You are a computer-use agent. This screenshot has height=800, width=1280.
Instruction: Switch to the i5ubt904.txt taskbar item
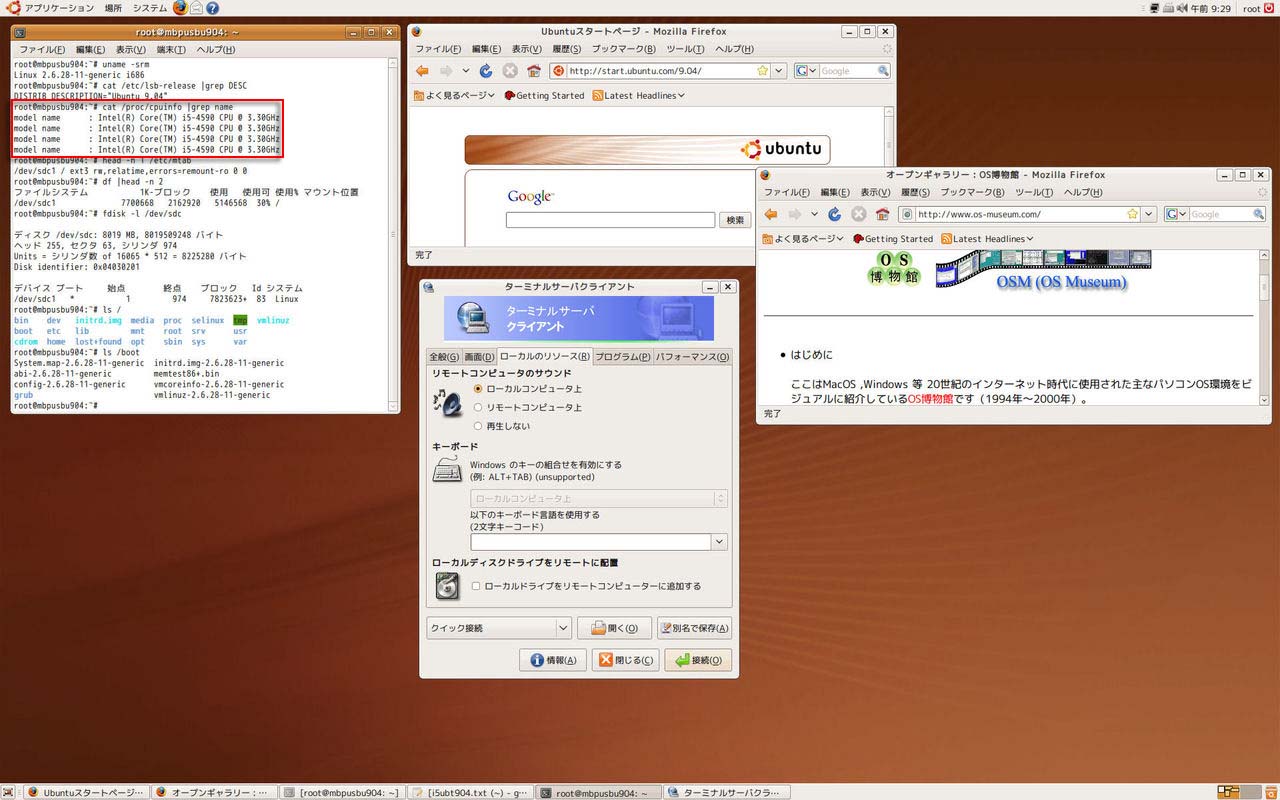(x=471, y=792)
